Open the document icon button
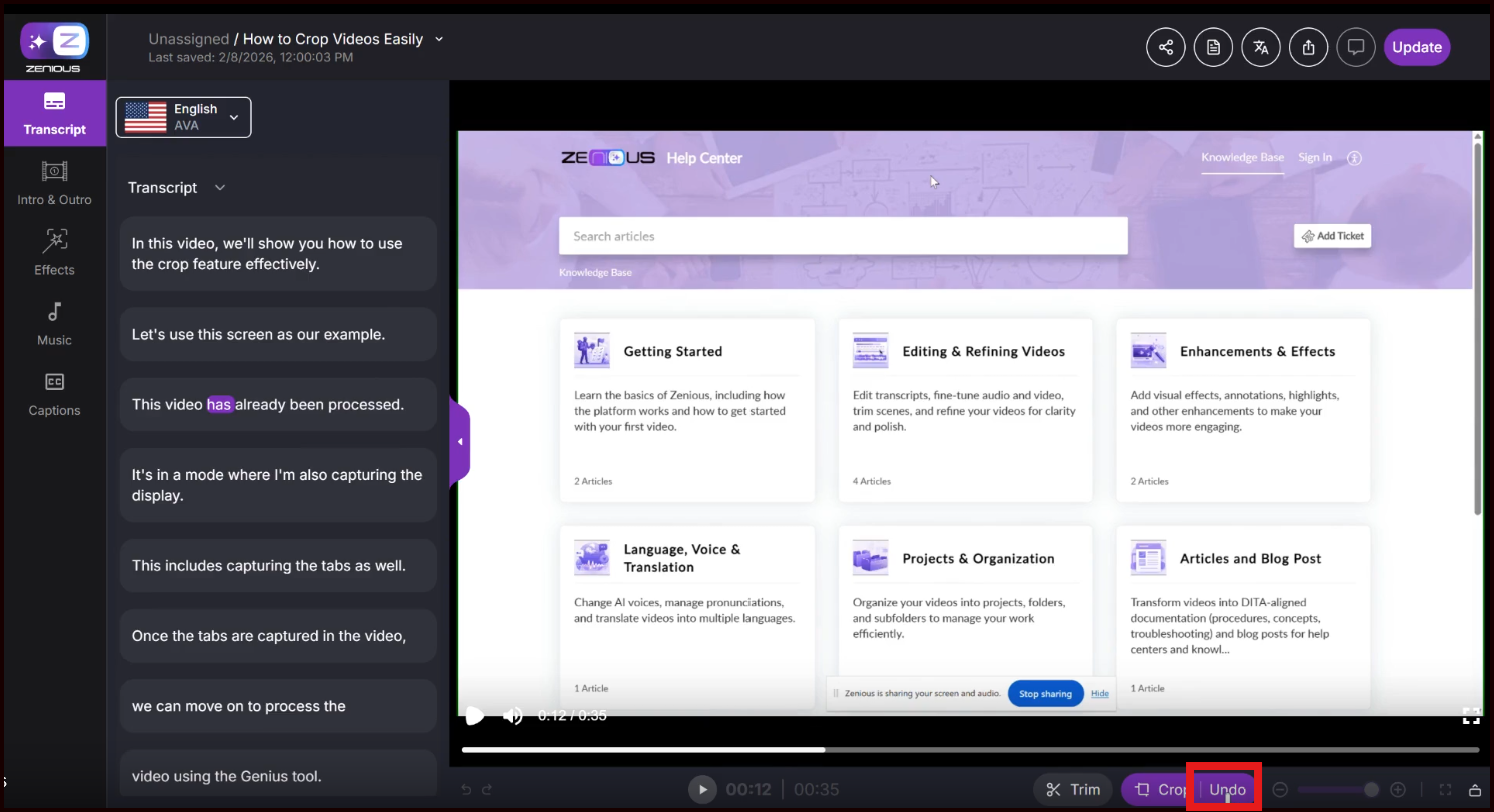This screenshot has height=812, width=1494. [1213, 47]
